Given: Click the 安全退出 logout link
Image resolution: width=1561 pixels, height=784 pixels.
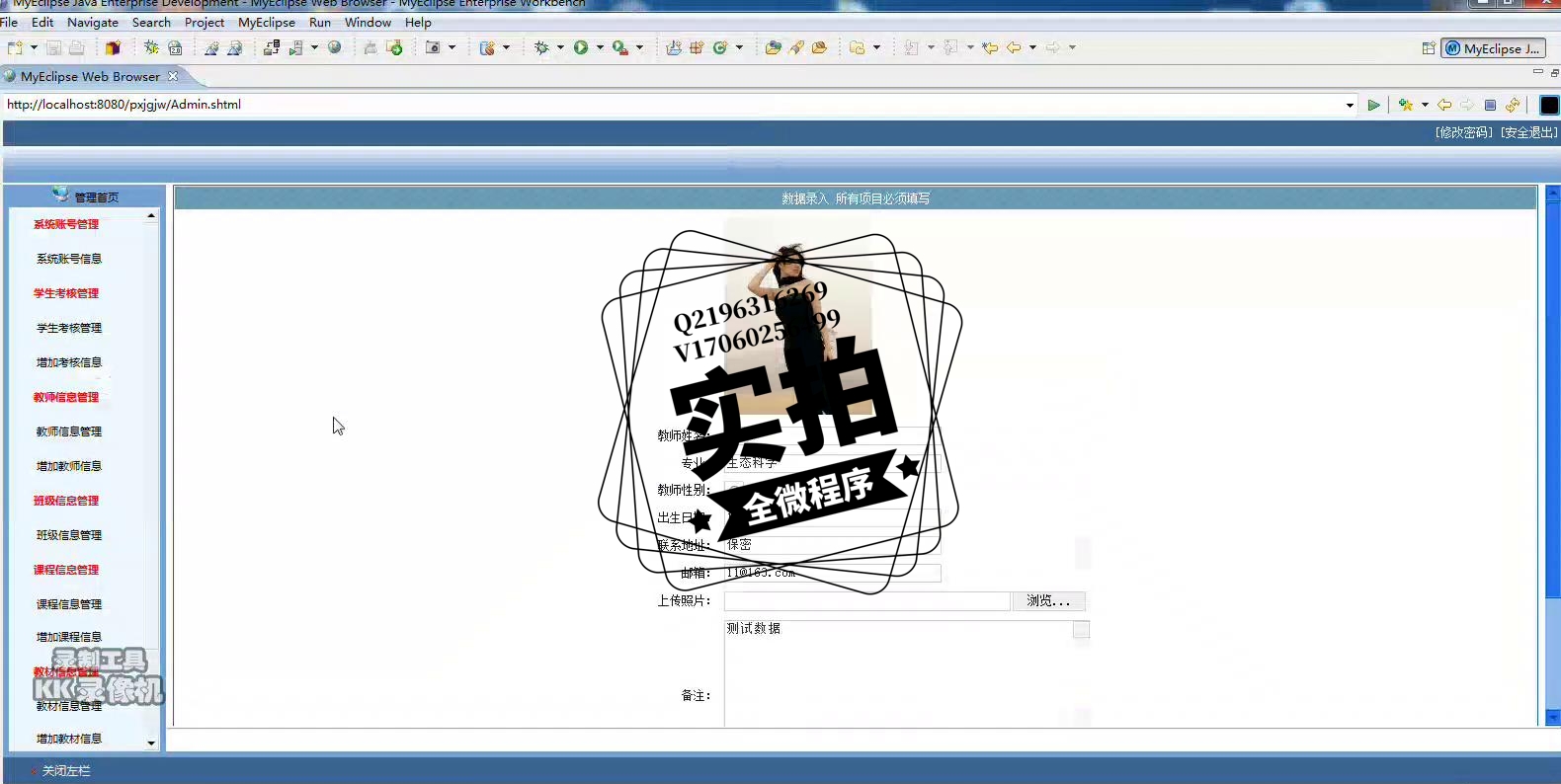Looking at the screenshot, I should coord(1529,132).
